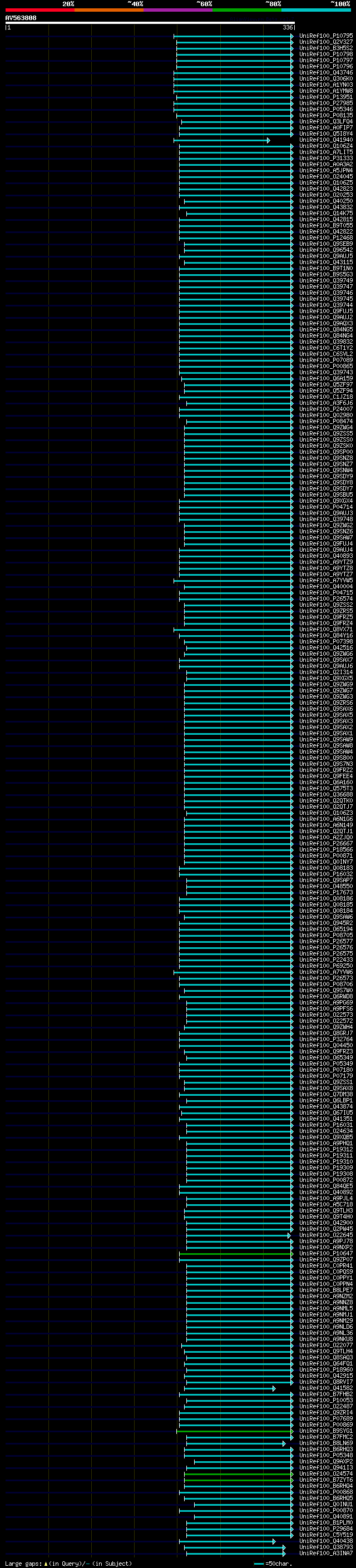Screen dimensions: 356x1568
Task: Click the orange ~40% identity legend bar
Action: coord(109,10)
